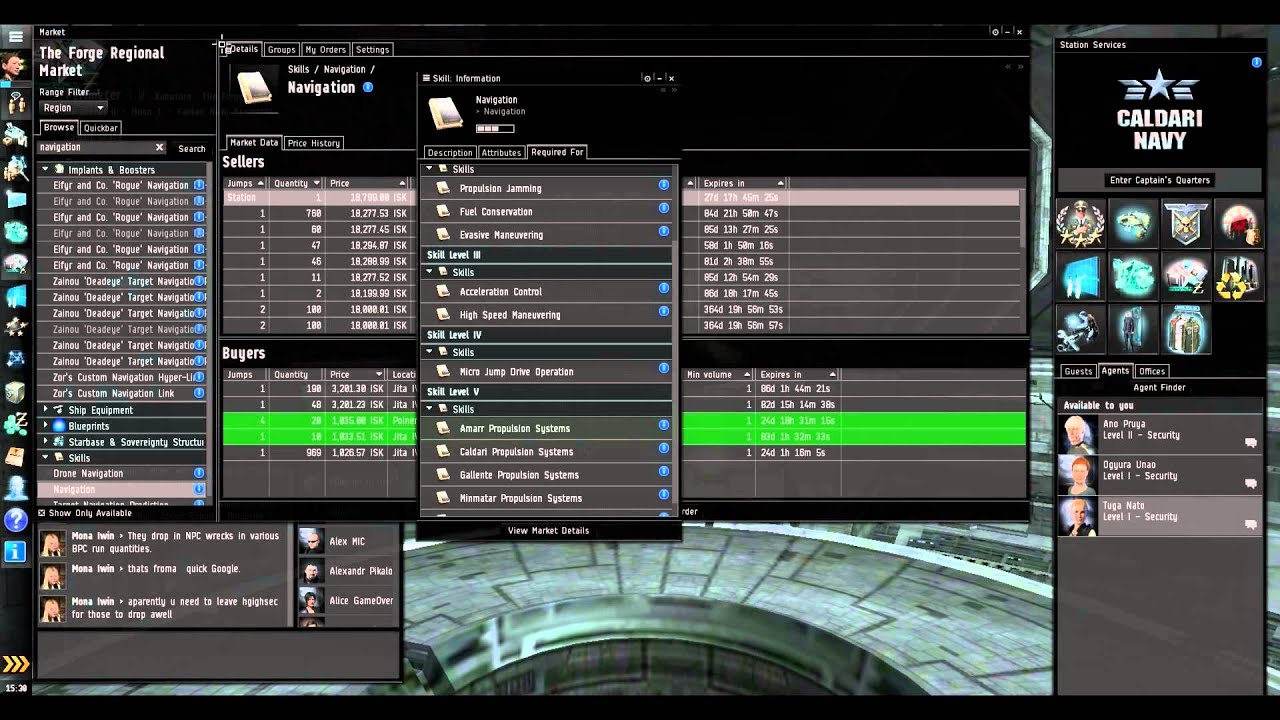Collapse the Skills group in market tree
This screenshot has width=1280, height=720.
coord(45,457)
